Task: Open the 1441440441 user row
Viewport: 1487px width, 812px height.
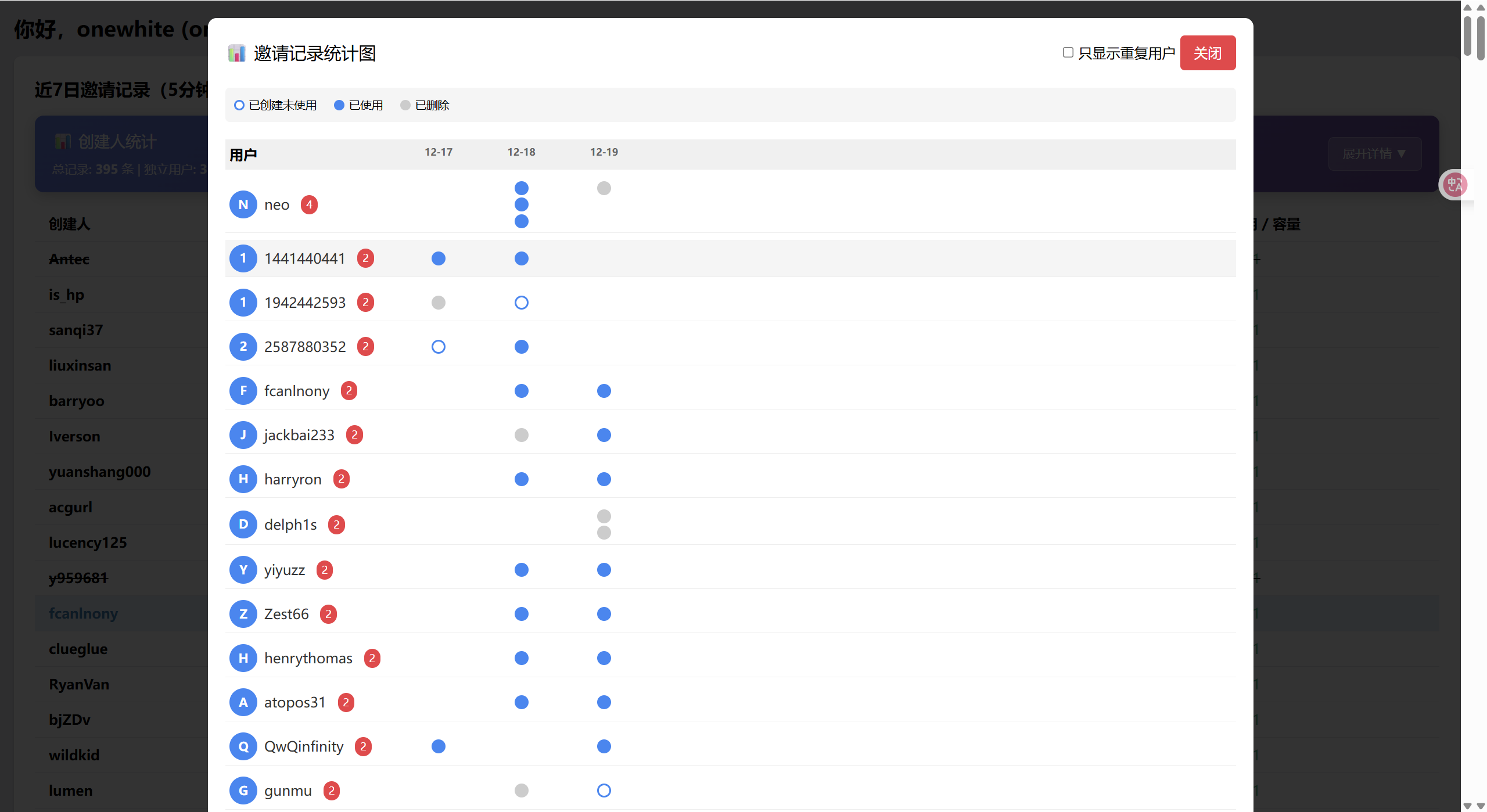Action: pos(730,258)
